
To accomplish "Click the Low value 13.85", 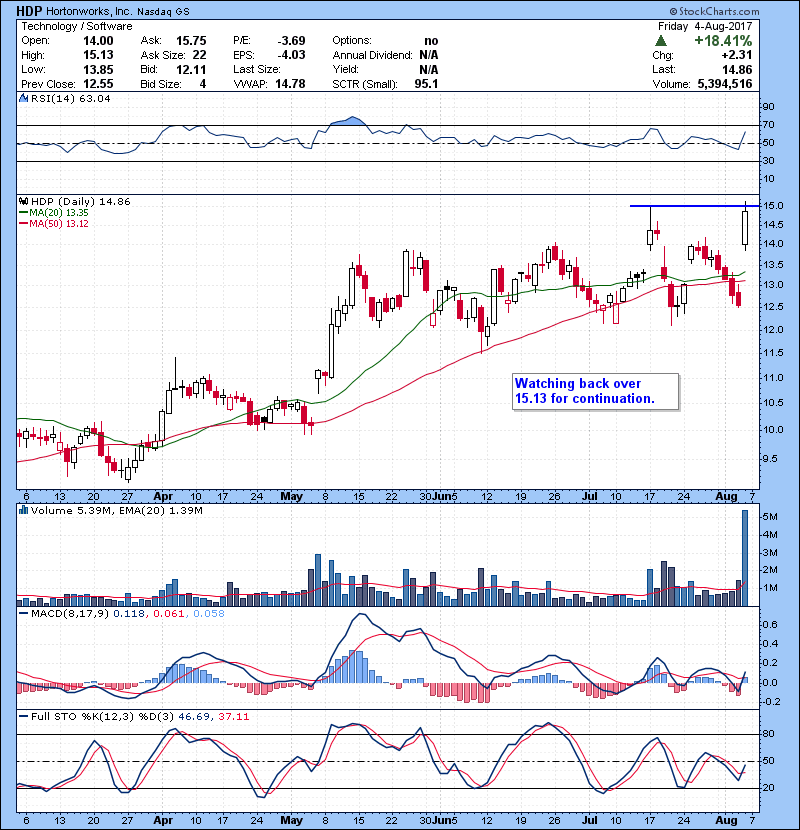I will (x=98, y=69).
